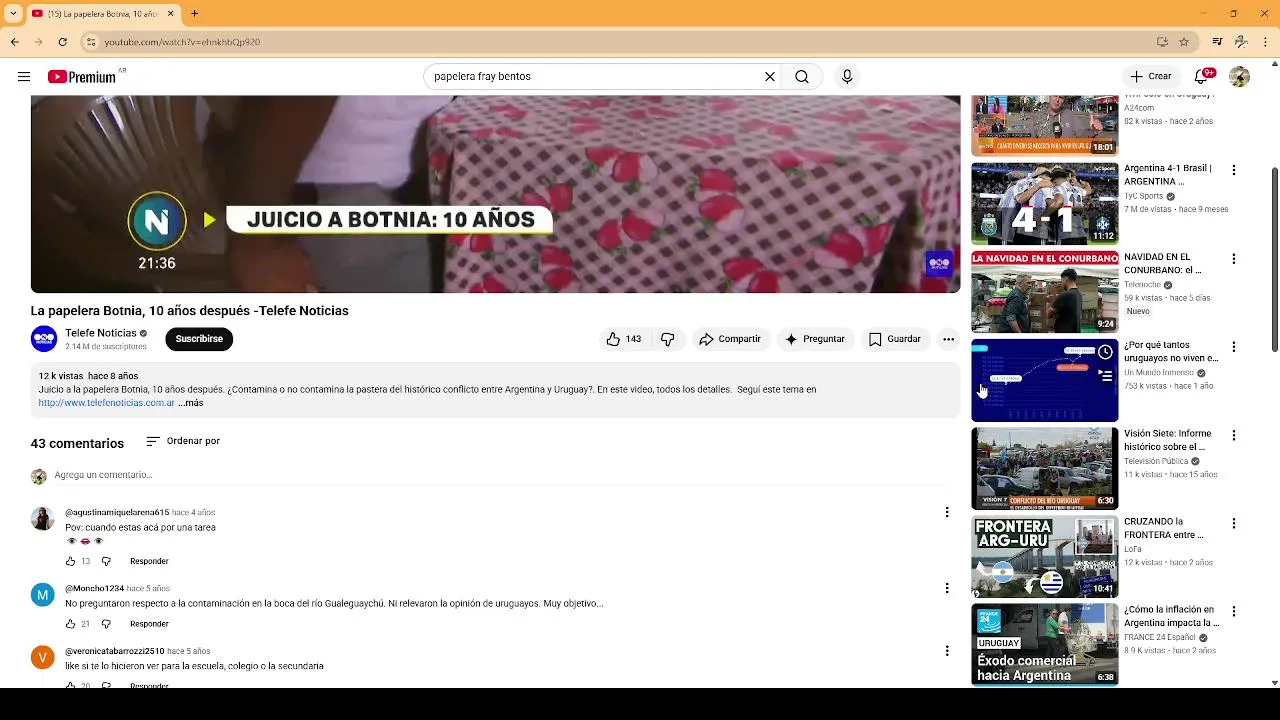Viewport: 1280px width, 720px height.
Task: Run search with magnifier button
Action: click(x=802, y=77)
